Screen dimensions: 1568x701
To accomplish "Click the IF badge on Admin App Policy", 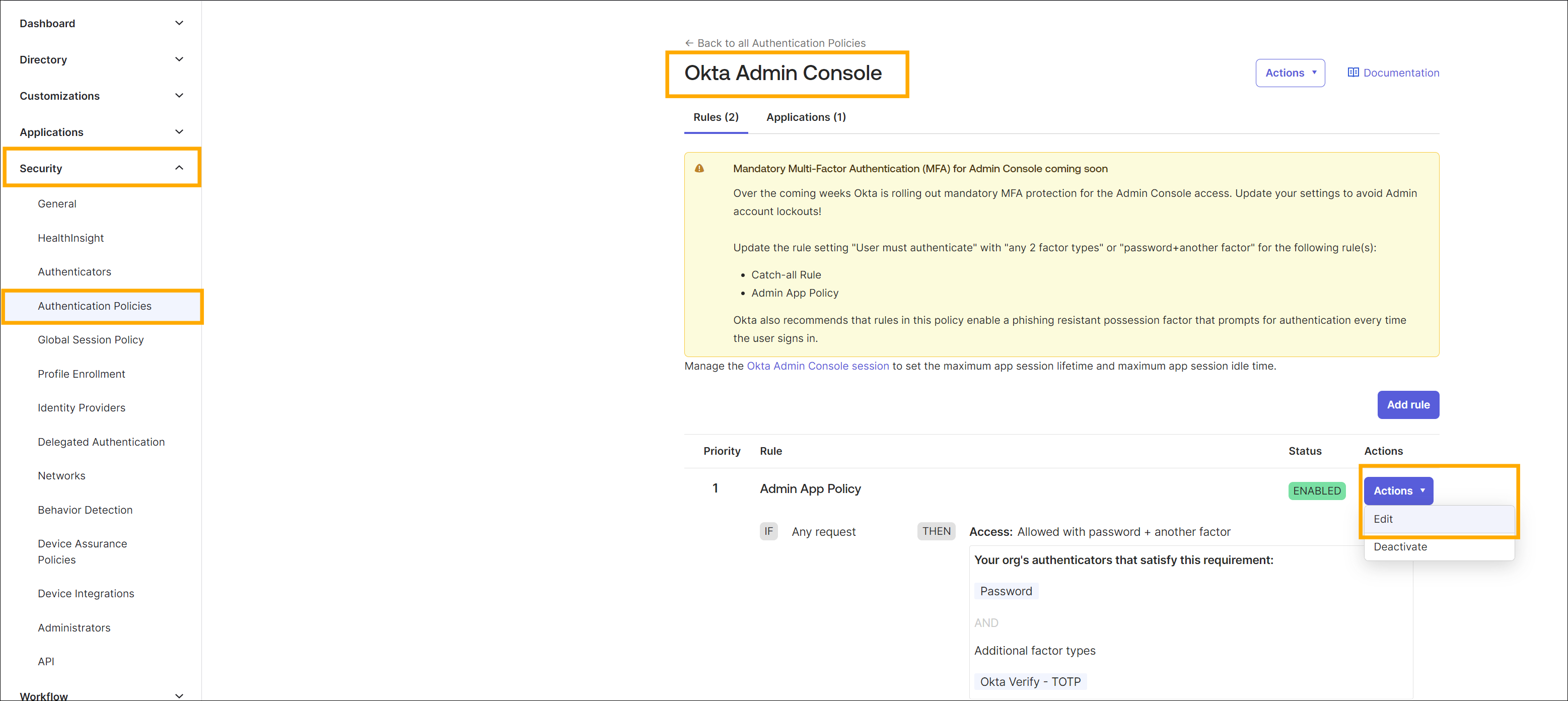I will coord(768,531).
